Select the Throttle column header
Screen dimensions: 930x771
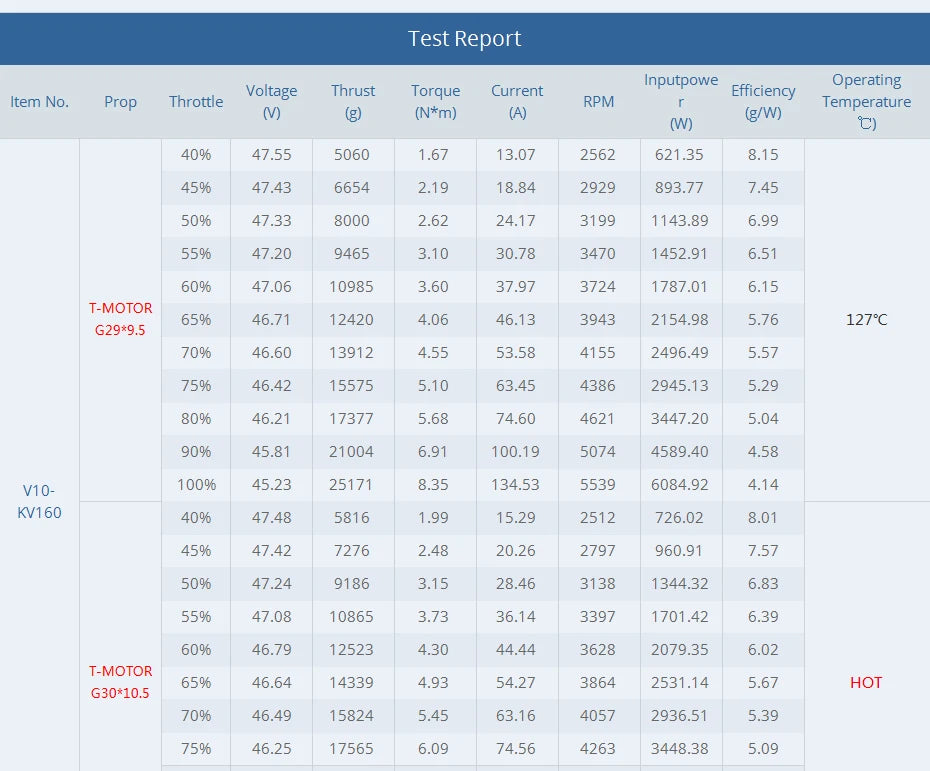click(196, 102)
